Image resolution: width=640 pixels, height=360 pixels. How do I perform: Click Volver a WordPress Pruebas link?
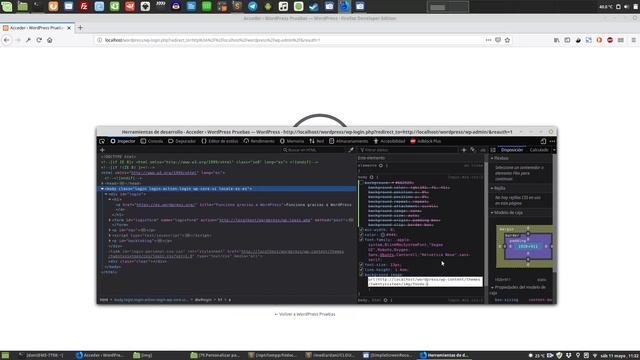coord(305,314)
